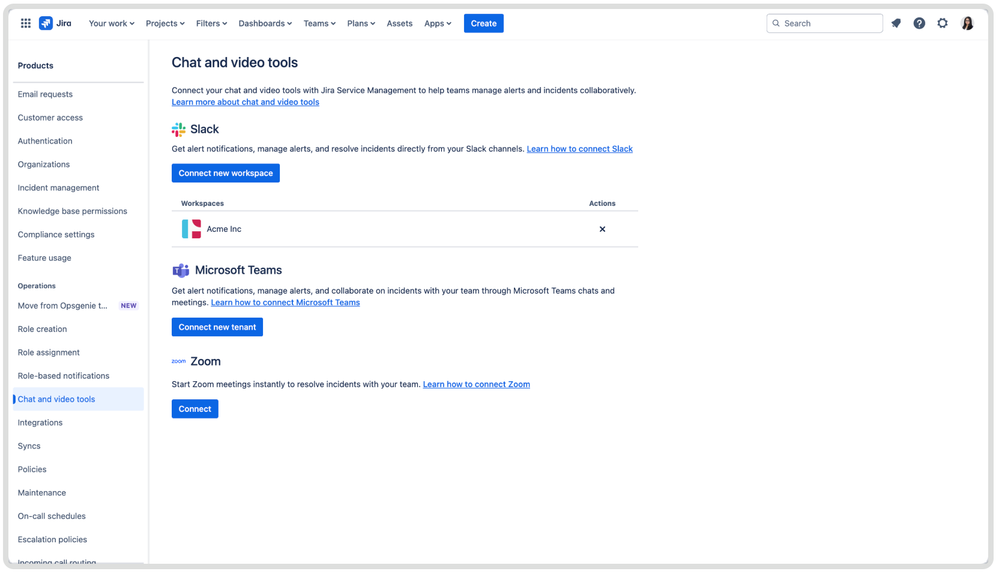Expand the Plans dropdown
Image resolution: width=999 pixels, height=574 pixels.
tap(361, 24)
